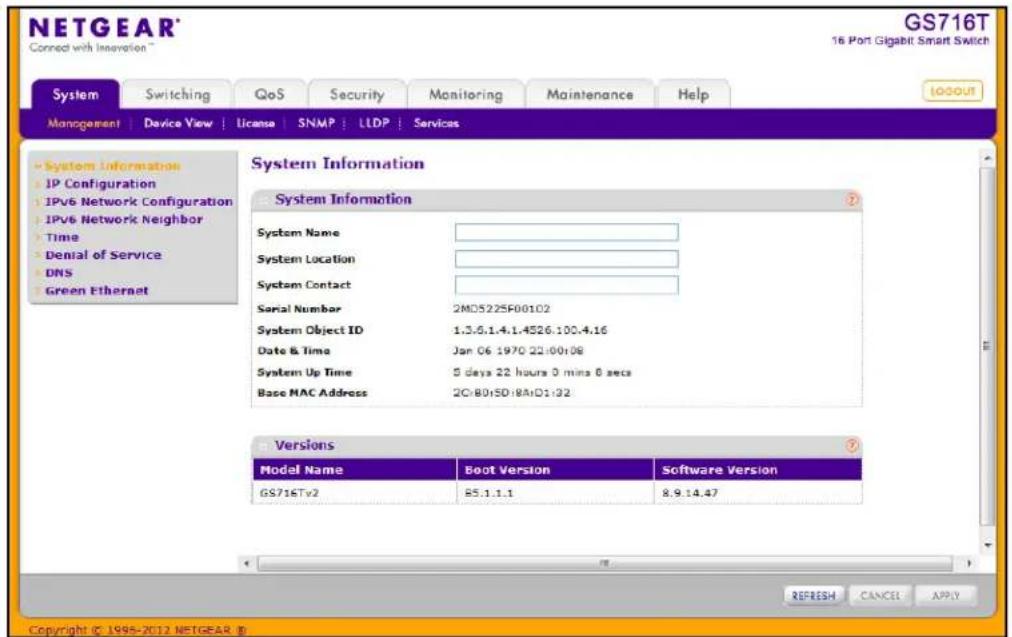Click the REFRESH button

(x=813, y=596)
